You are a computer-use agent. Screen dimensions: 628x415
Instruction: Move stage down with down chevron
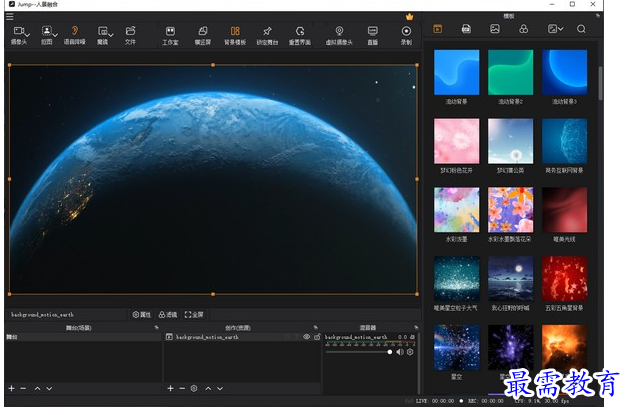(x=49, y=389)
